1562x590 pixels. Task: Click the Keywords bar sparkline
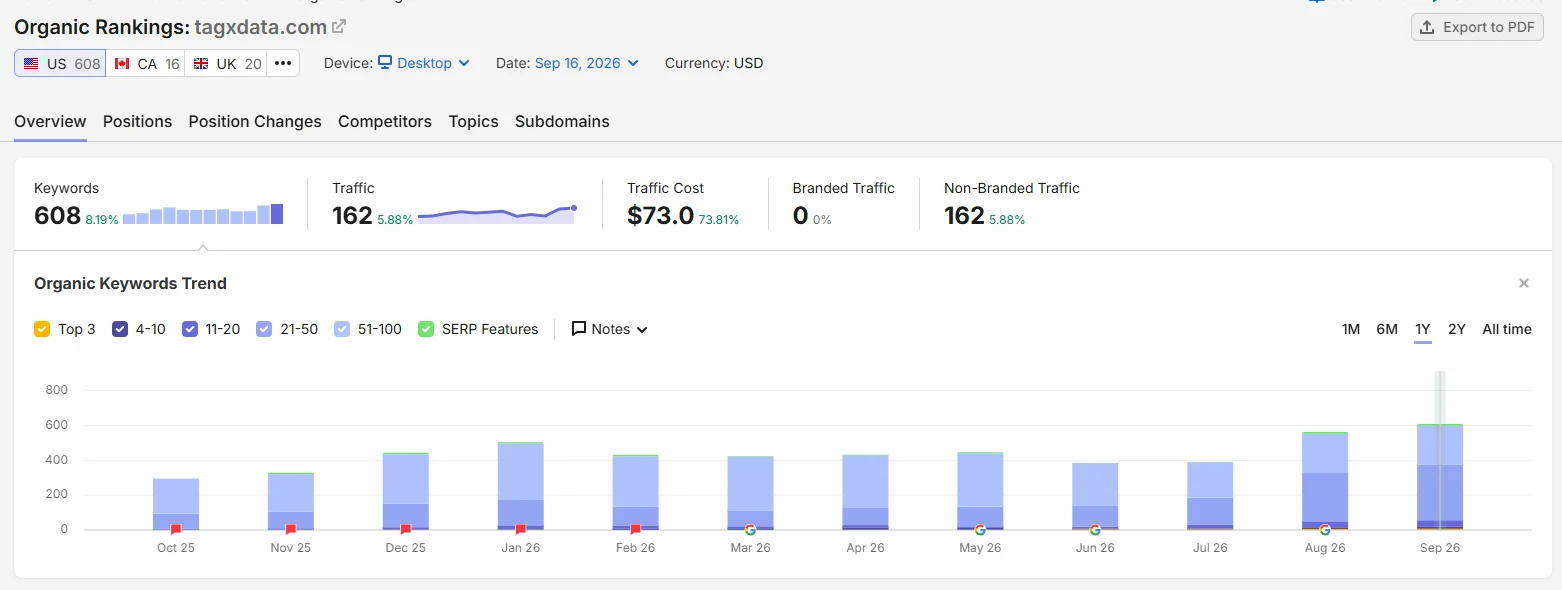203,214
